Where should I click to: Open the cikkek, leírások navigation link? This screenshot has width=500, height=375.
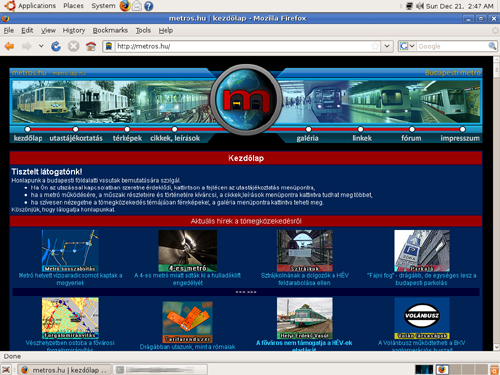[x=175, y=138]
